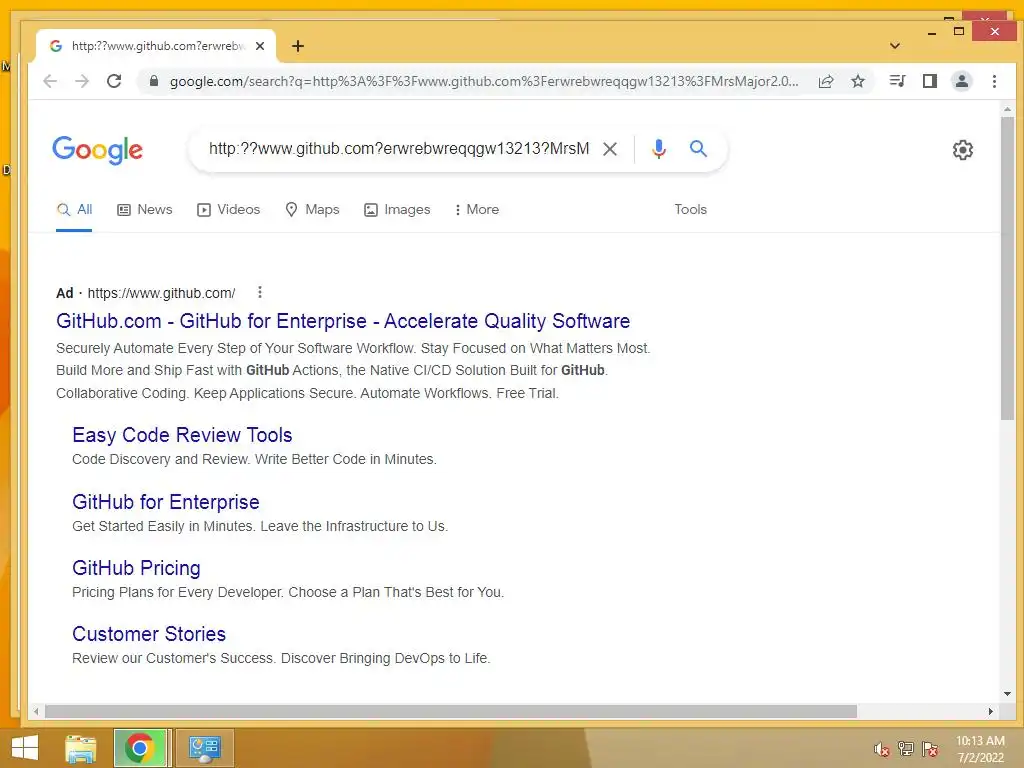Click the Chrome address bar URL
Viewport: 1024px width, 768px height.
483,81
